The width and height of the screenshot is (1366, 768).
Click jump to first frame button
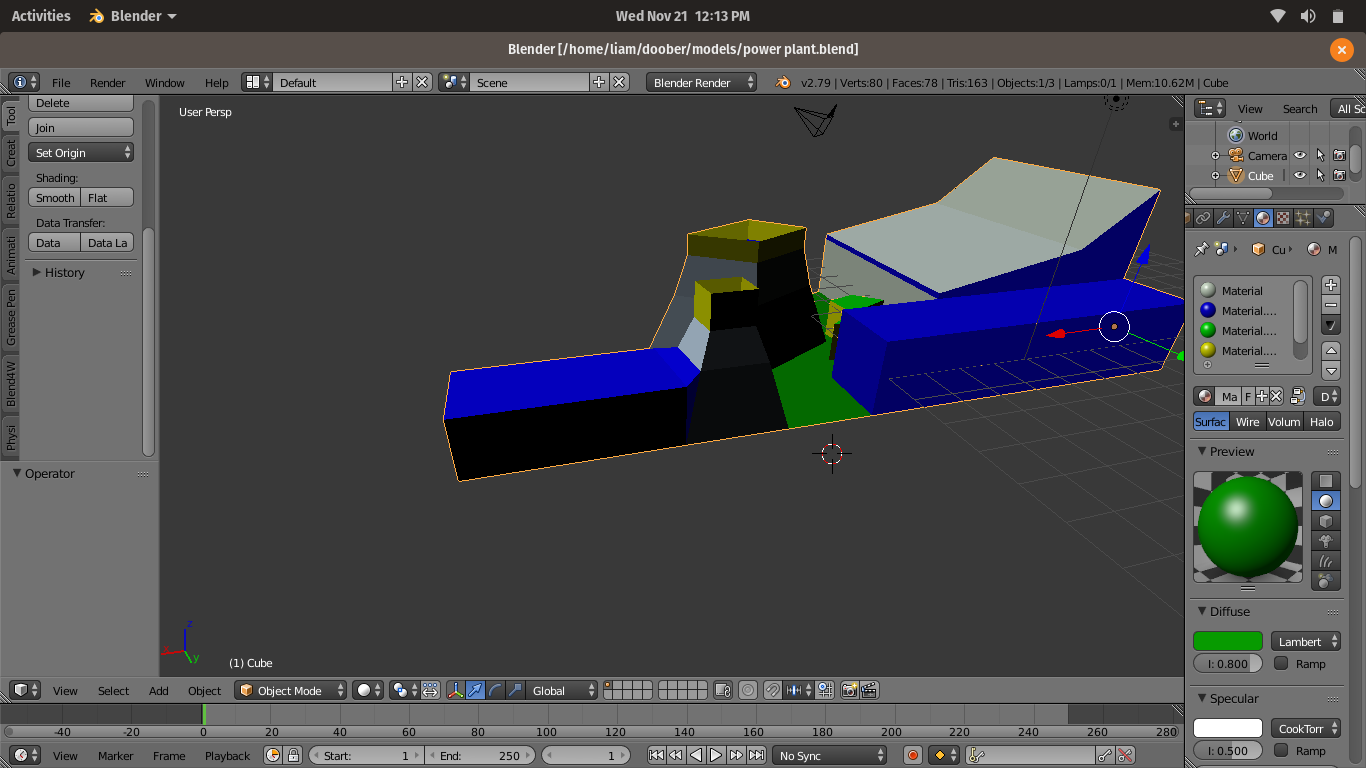[656, 755]
